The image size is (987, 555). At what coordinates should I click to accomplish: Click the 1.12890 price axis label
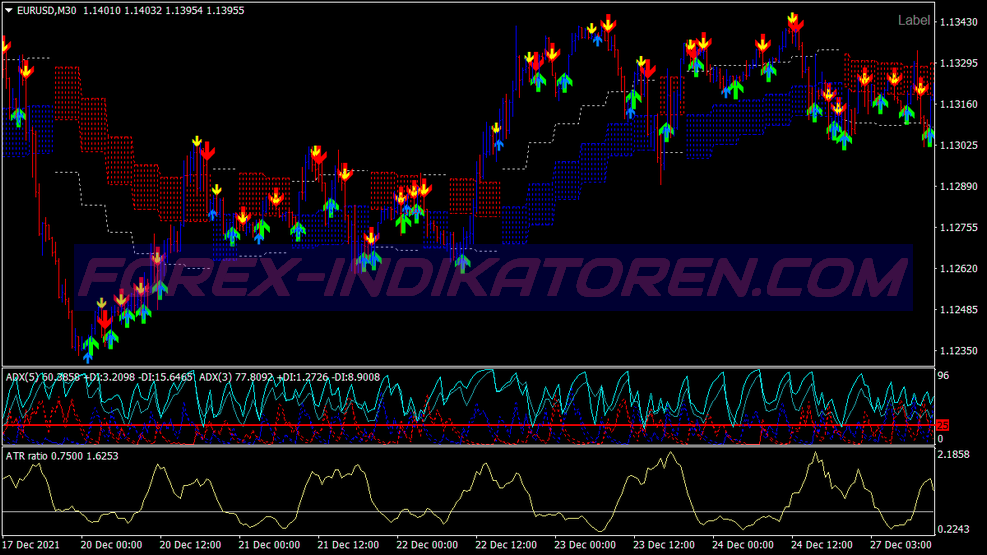pos(958,187)
